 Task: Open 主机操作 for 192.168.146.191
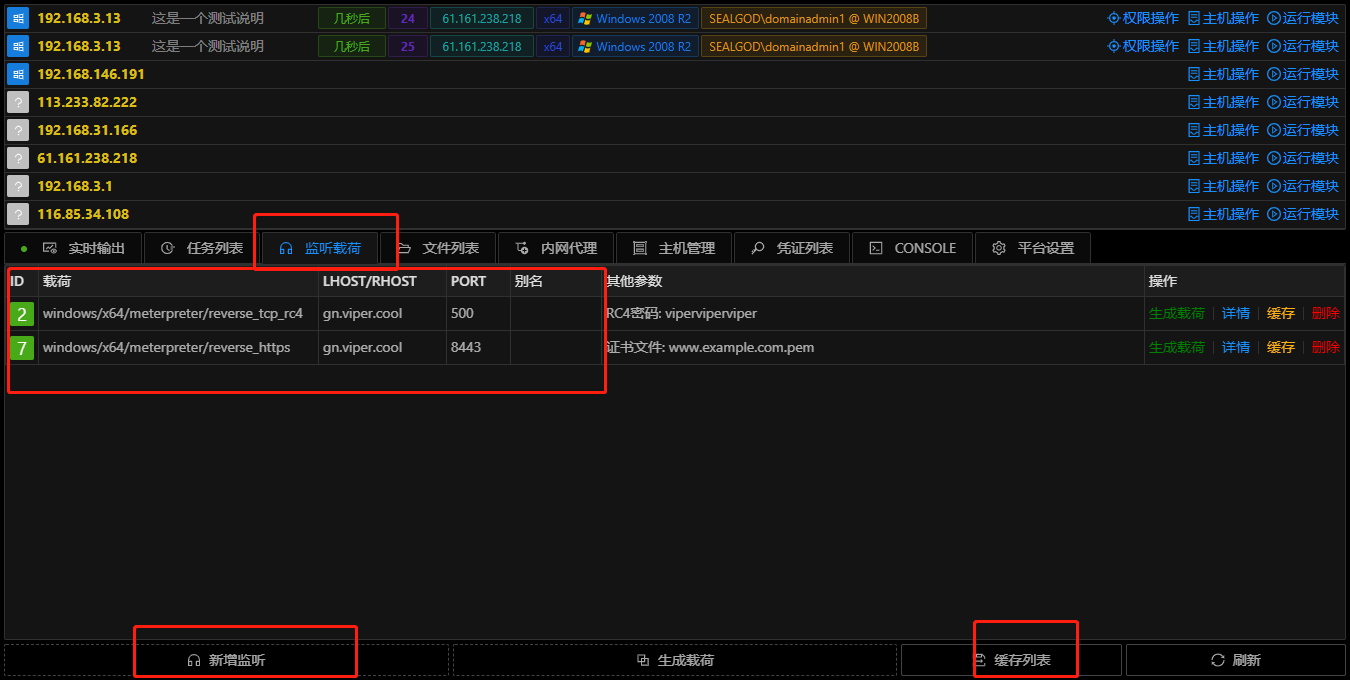(x=1223, y=74)
